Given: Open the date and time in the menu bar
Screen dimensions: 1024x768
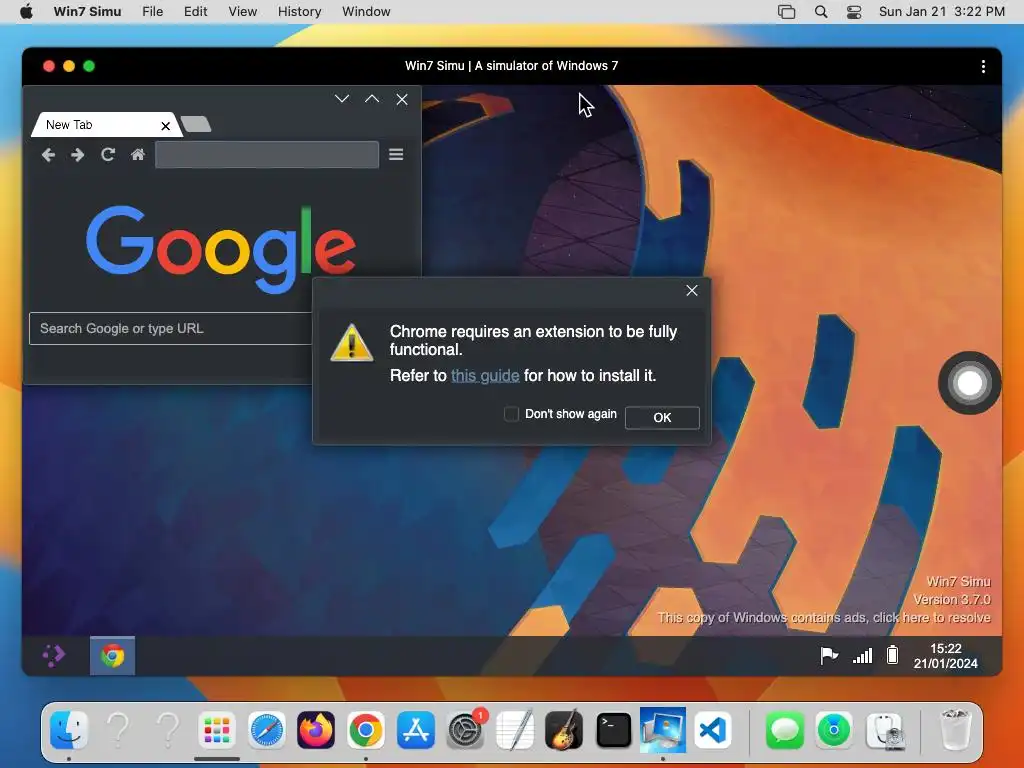Looking at the screenshot, I should (x=941, y=12).
